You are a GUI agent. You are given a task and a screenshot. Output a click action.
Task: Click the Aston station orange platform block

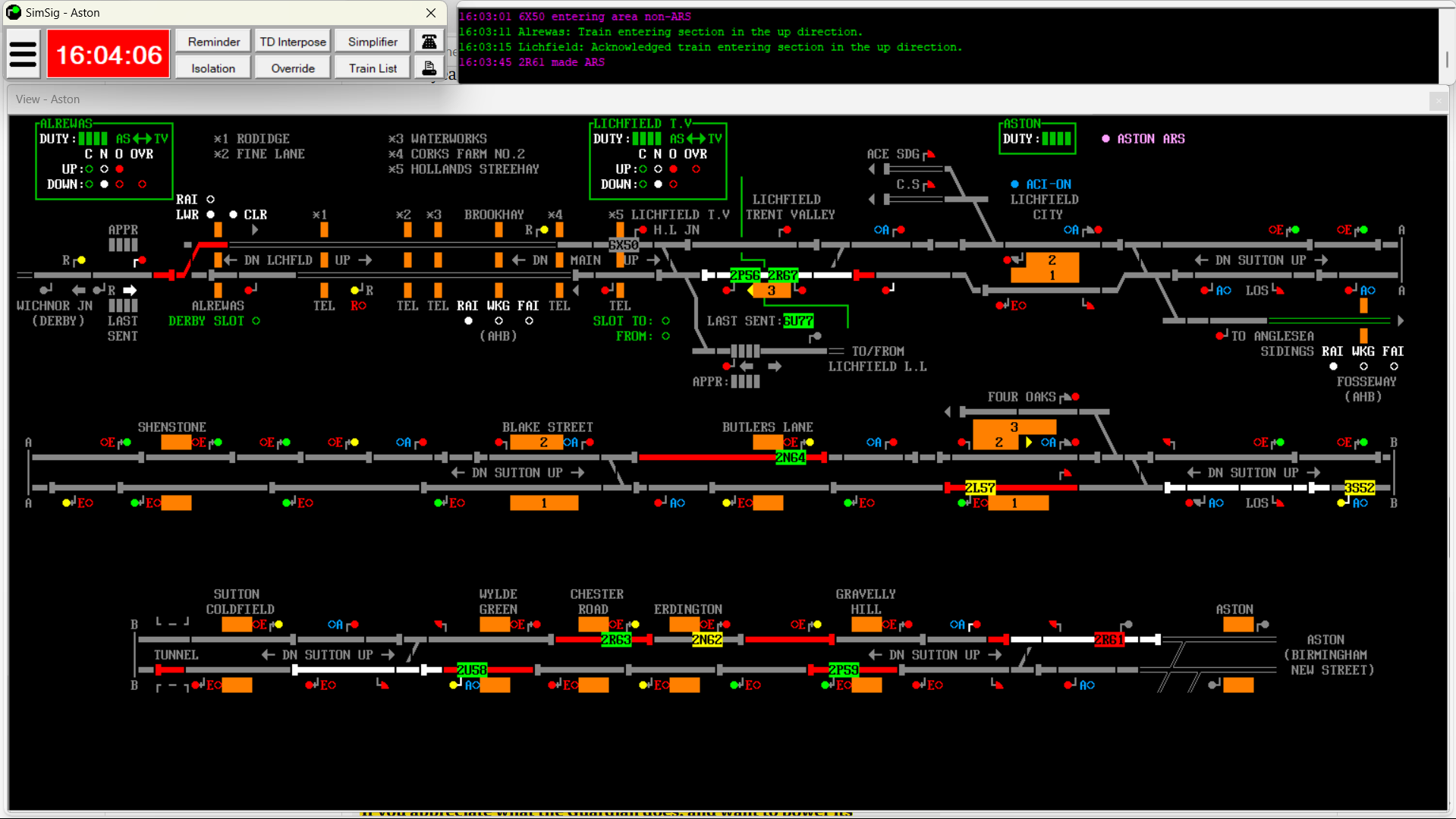[x=1238, y=625]
